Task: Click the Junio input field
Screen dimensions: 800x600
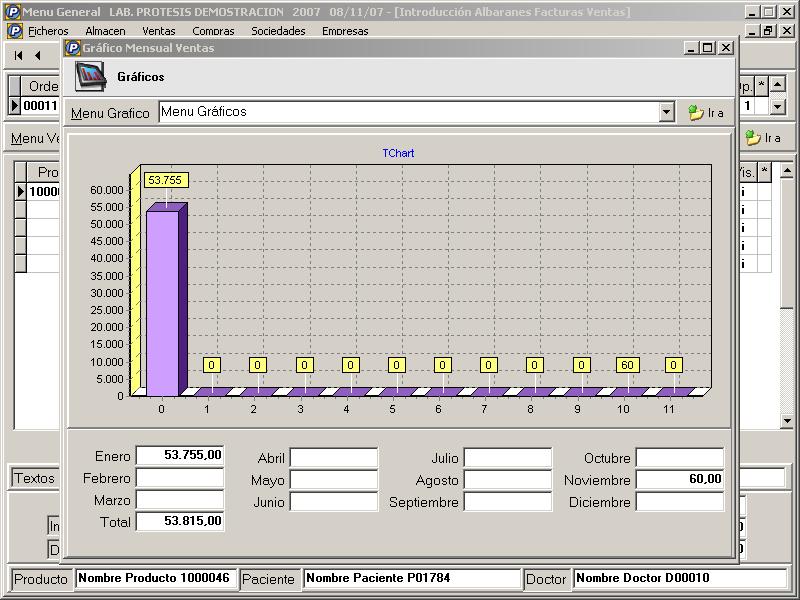Action: (x=334, y=502)
